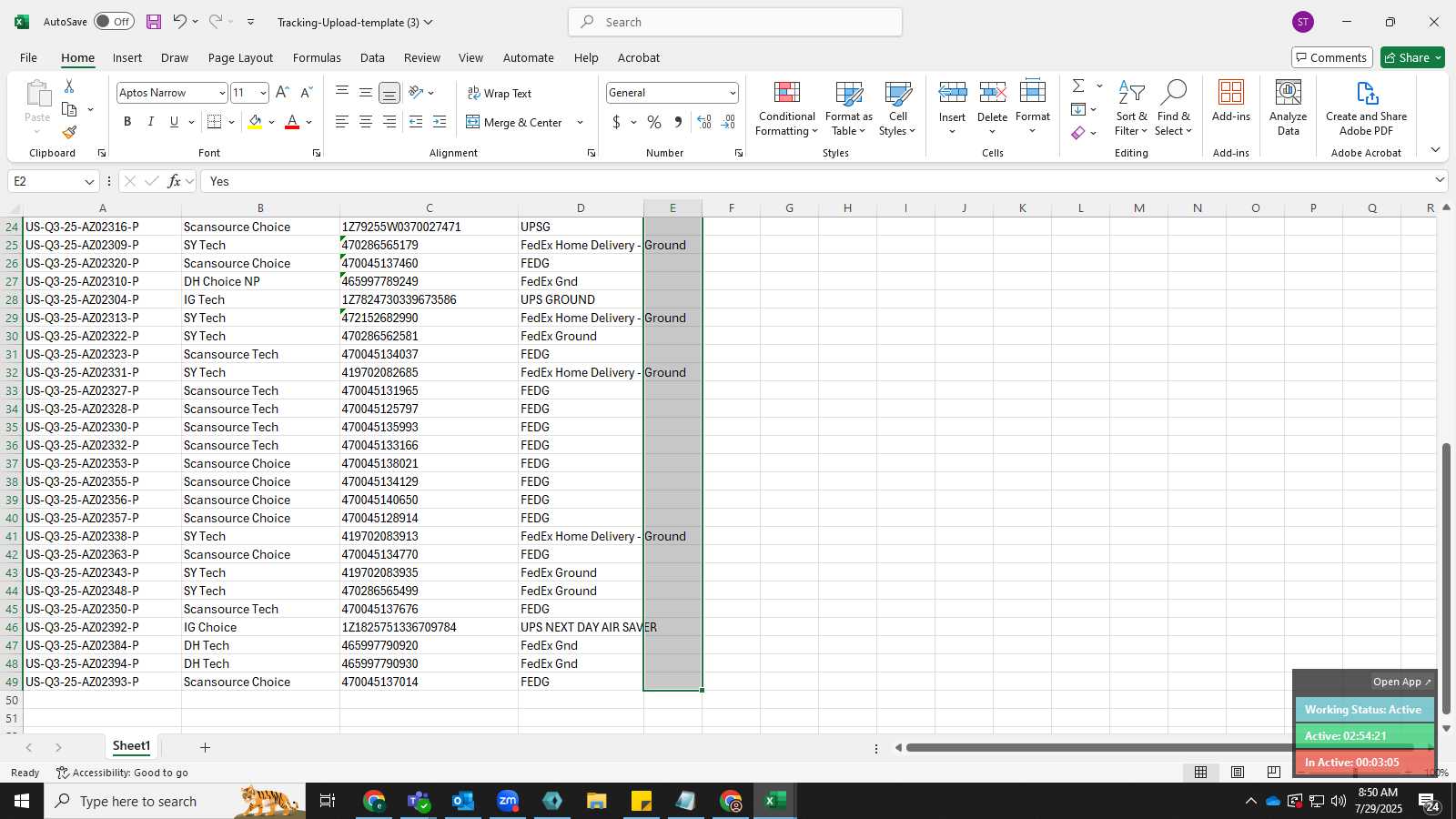The image size is (1456, 819).
Task: Open Outlook from the taskbar
Action: click(463, 801)
